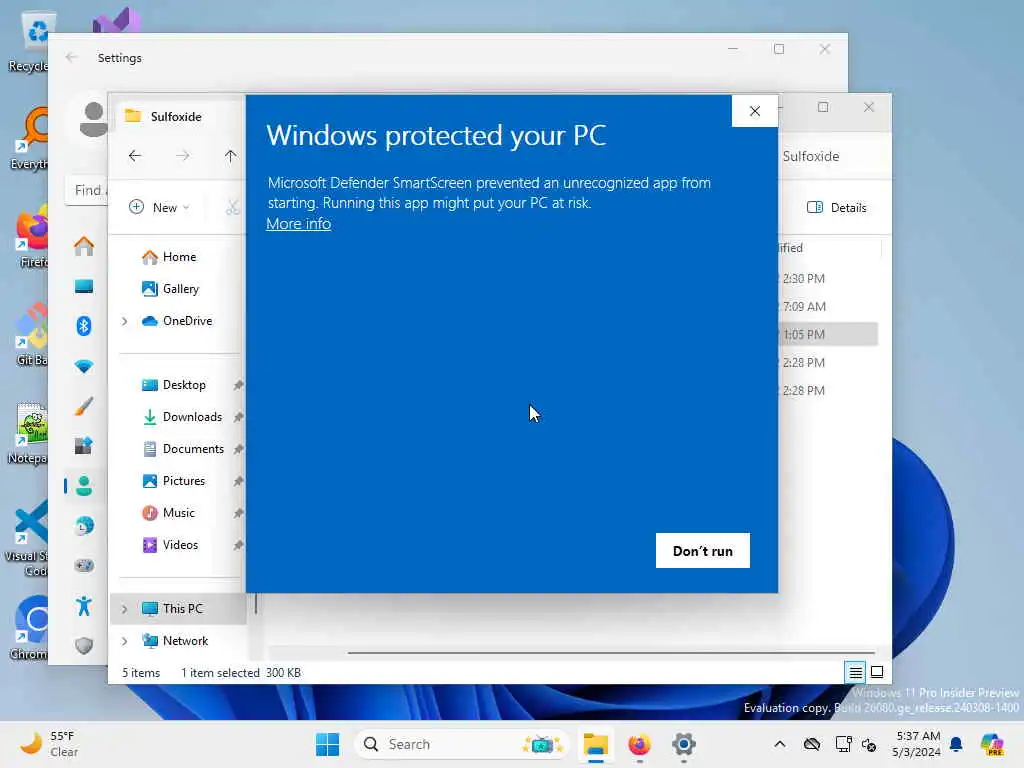This screenshot has width=1024, height=768.
Task: Click the horizontal scrollbar in Explorer
Action: (611, 652)
